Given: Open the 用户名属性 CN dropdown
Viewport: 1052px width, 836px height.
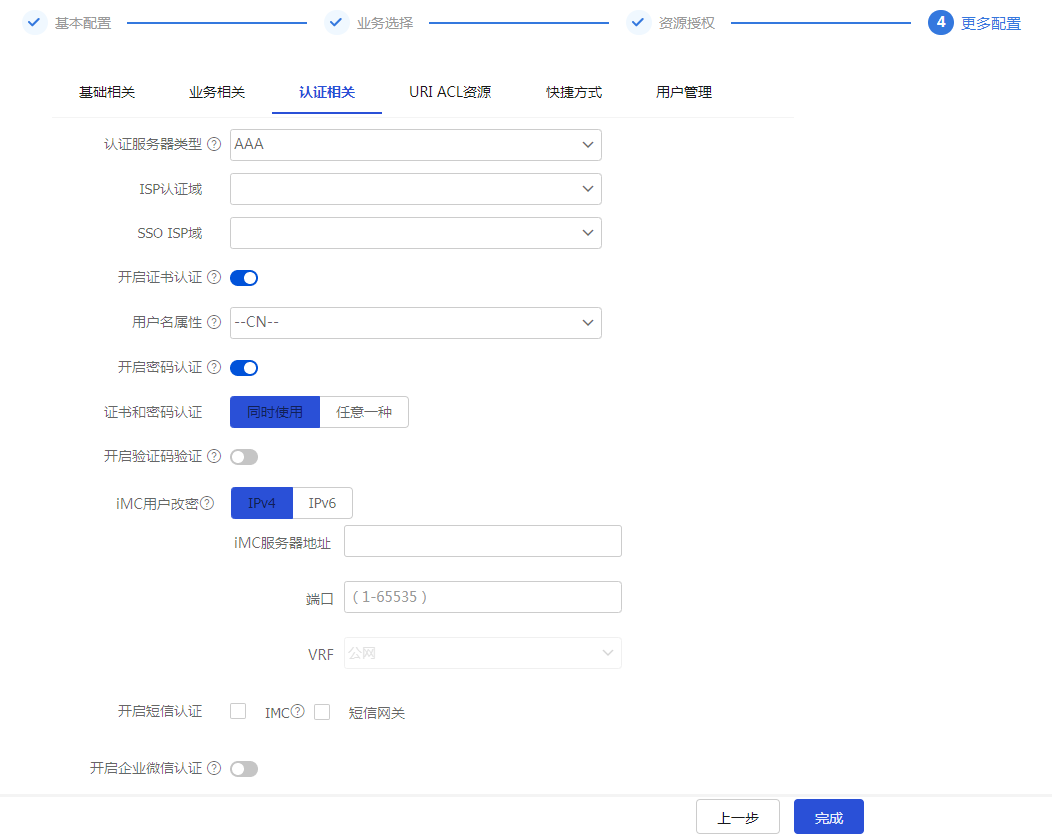Looking at the screenshot, I should 415,323.
